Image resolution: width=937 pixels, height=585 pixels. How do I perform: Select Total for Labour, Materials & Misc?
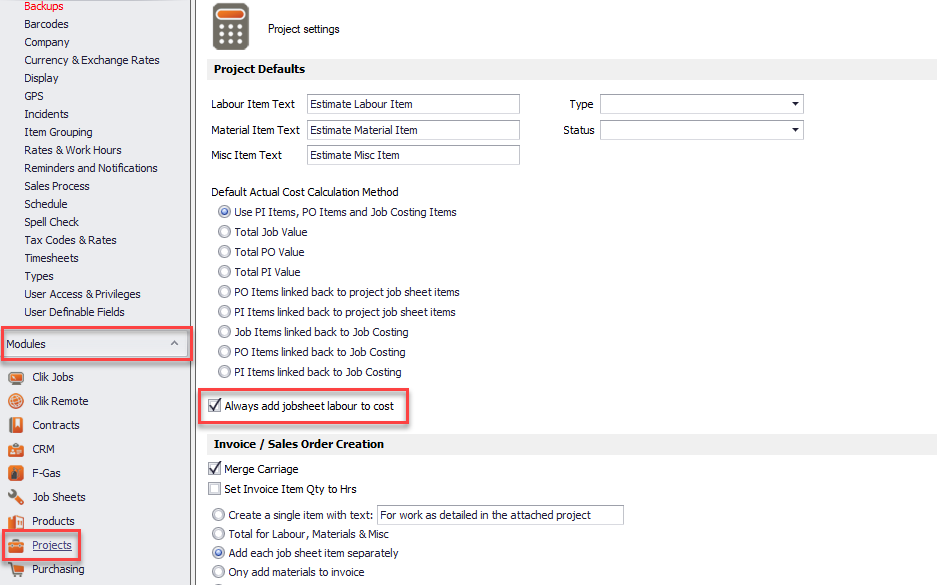[x=219, y=534]
